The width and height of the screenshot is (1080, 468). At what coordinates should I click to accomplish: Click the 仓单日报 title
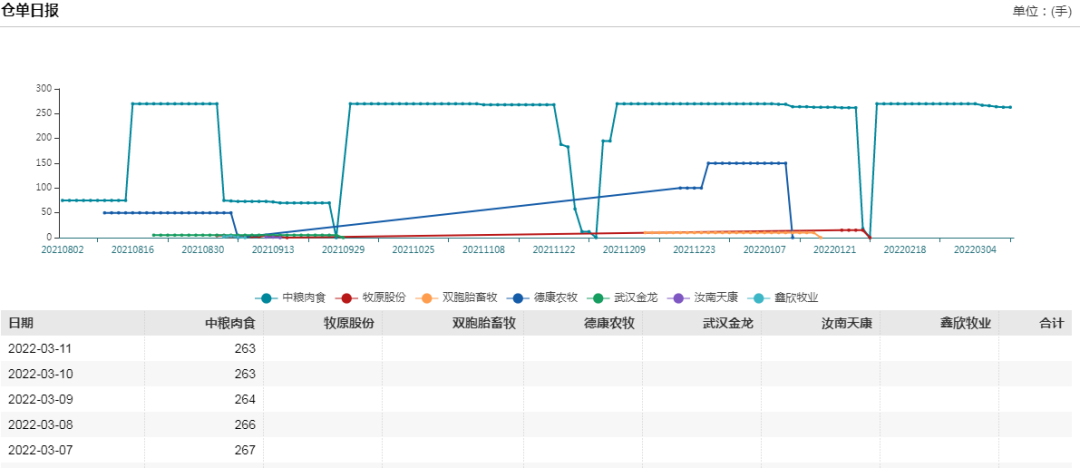tap(31, 11)
